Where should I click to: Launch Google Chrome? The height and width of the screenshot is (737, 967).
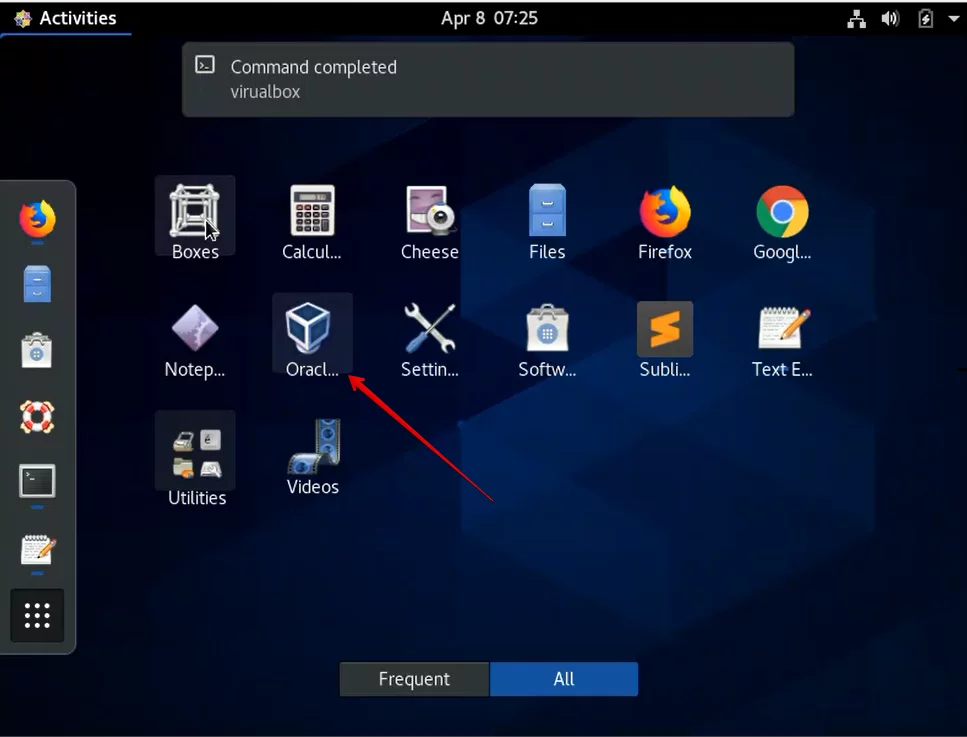tap(782, 220)
